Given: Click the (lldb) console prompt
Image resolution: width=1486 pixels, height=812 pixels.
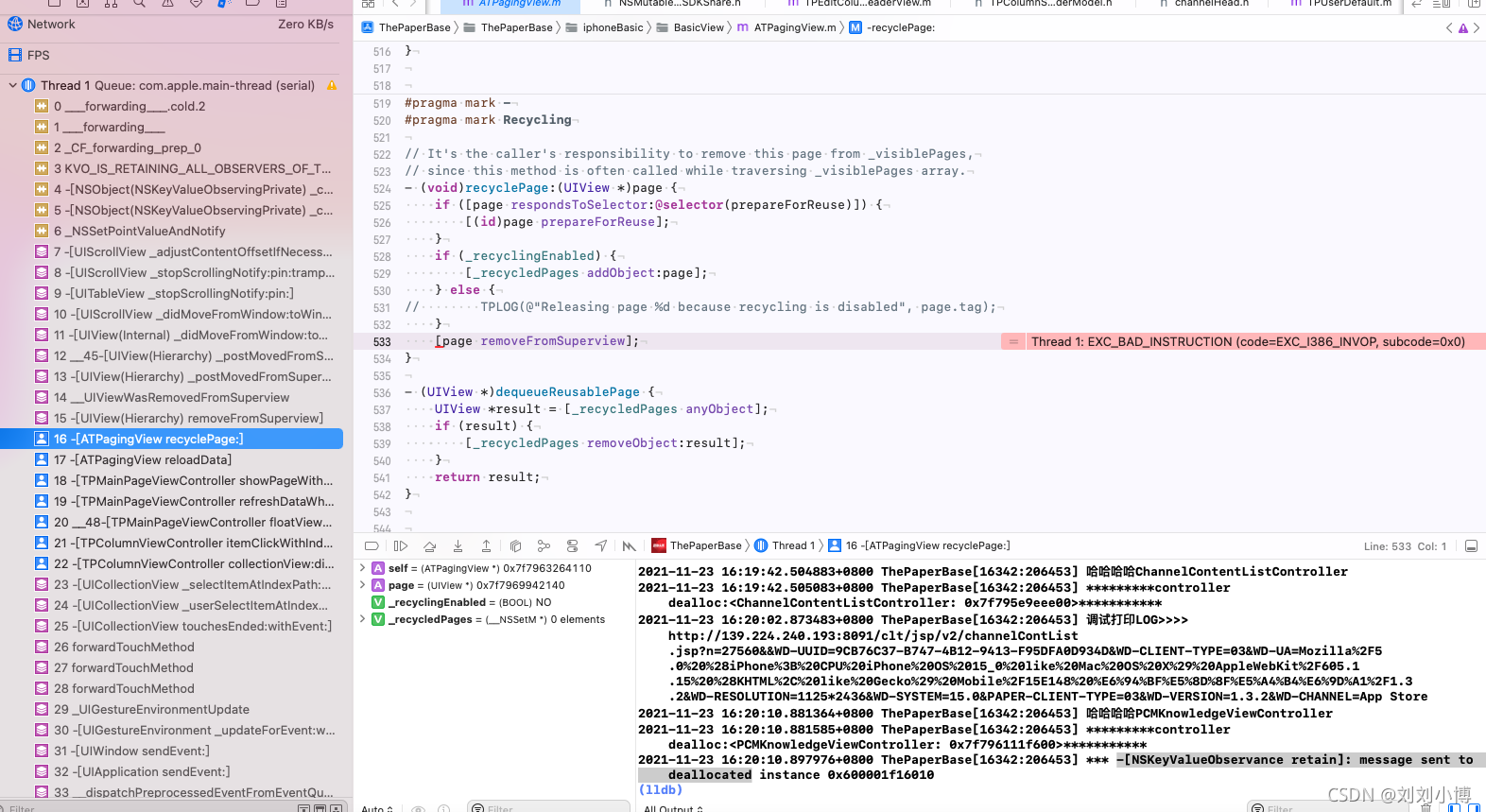Looking at the screenshot, I should [661, 789].
